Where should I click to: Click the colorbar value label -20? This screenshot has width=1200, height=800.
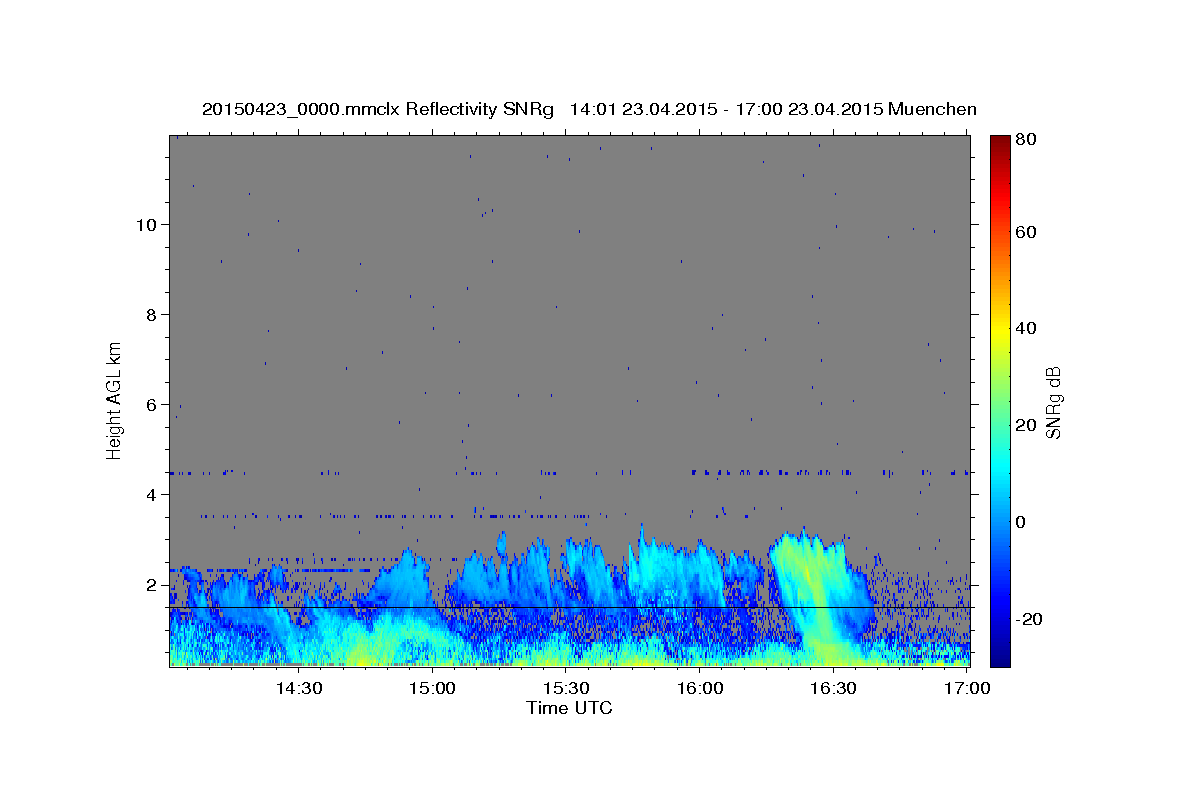click(1031, 619)
